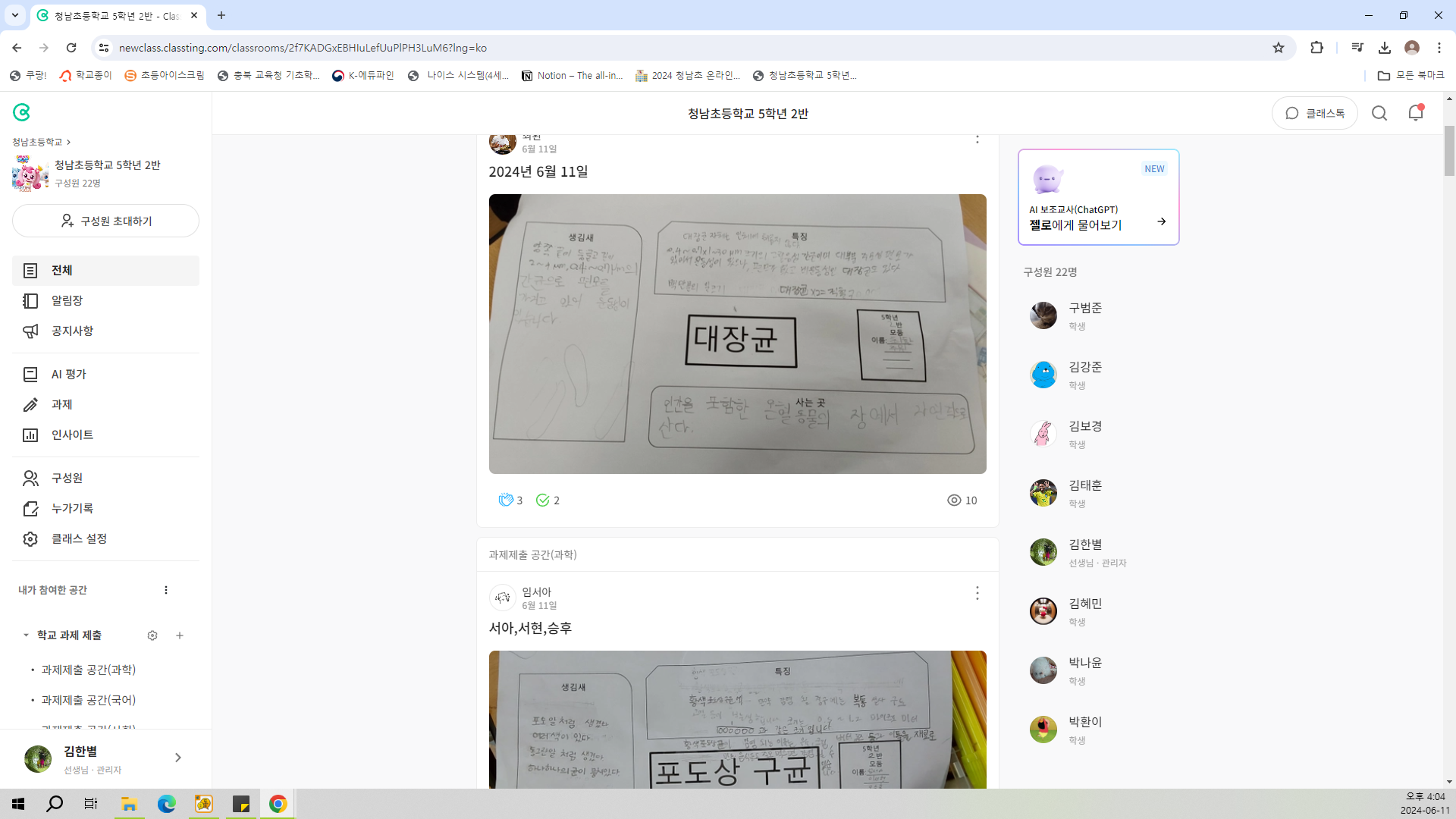1456x819 pixels.
Task: Open member 박나윤 profile
Action: point(1099,670)
